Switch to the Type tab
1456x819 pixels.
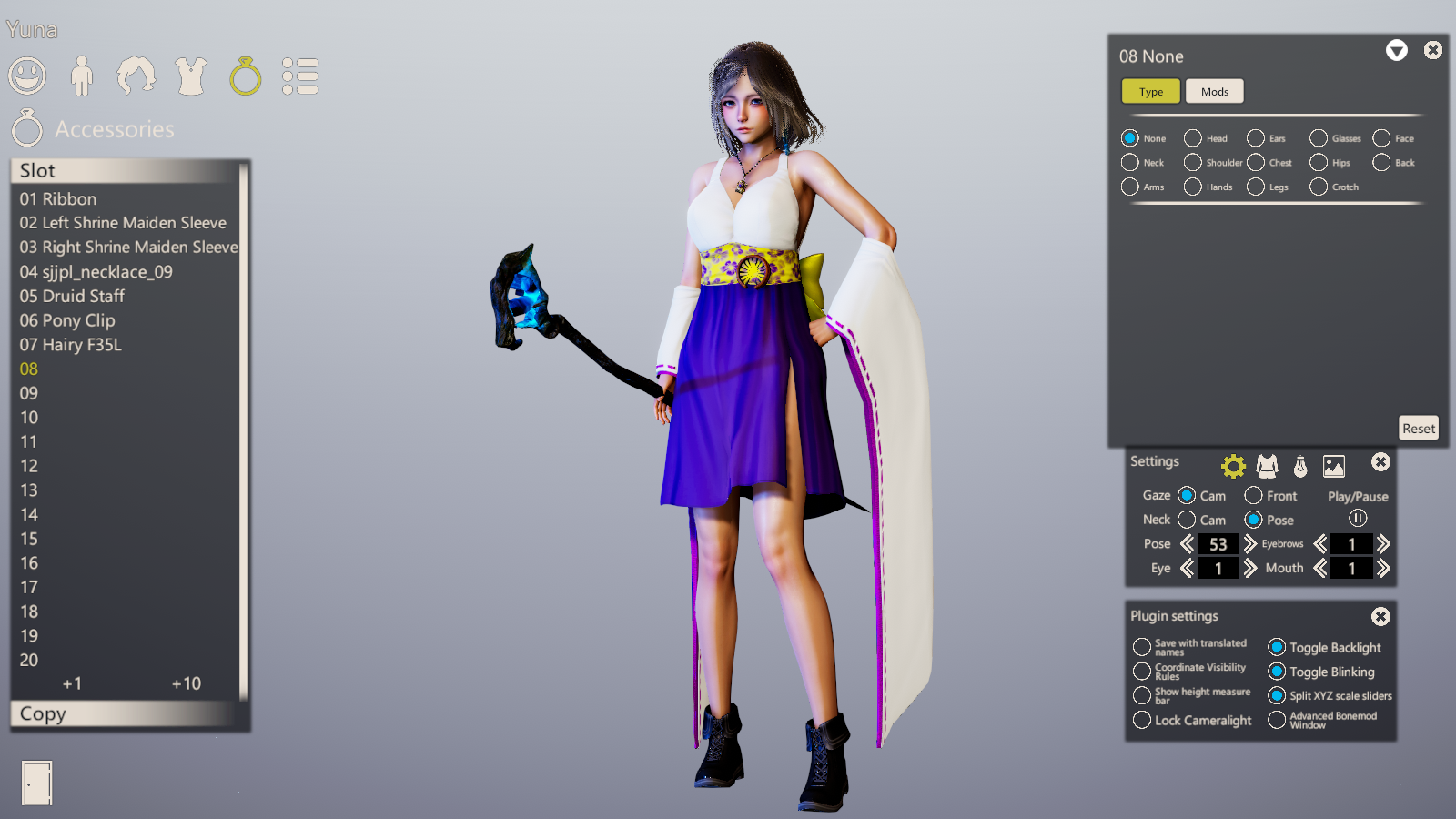point(1151,91)
